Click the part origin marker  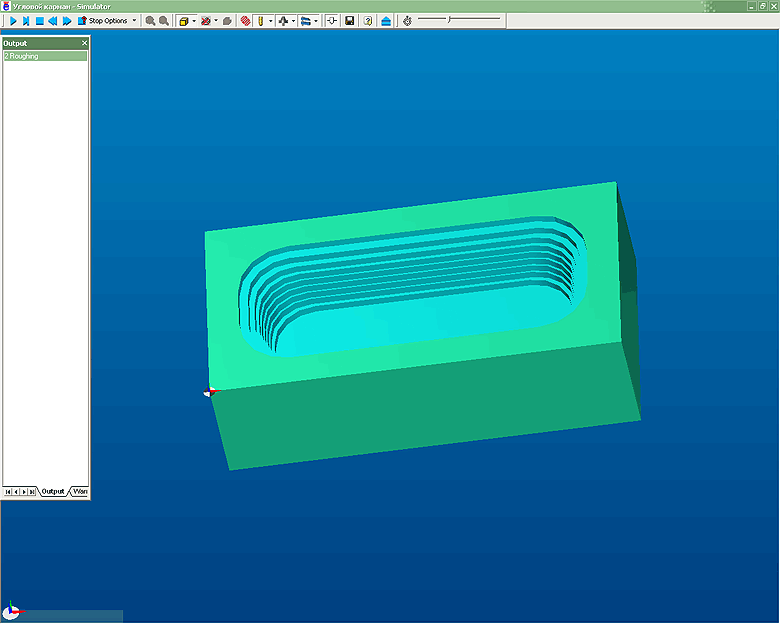209,392
